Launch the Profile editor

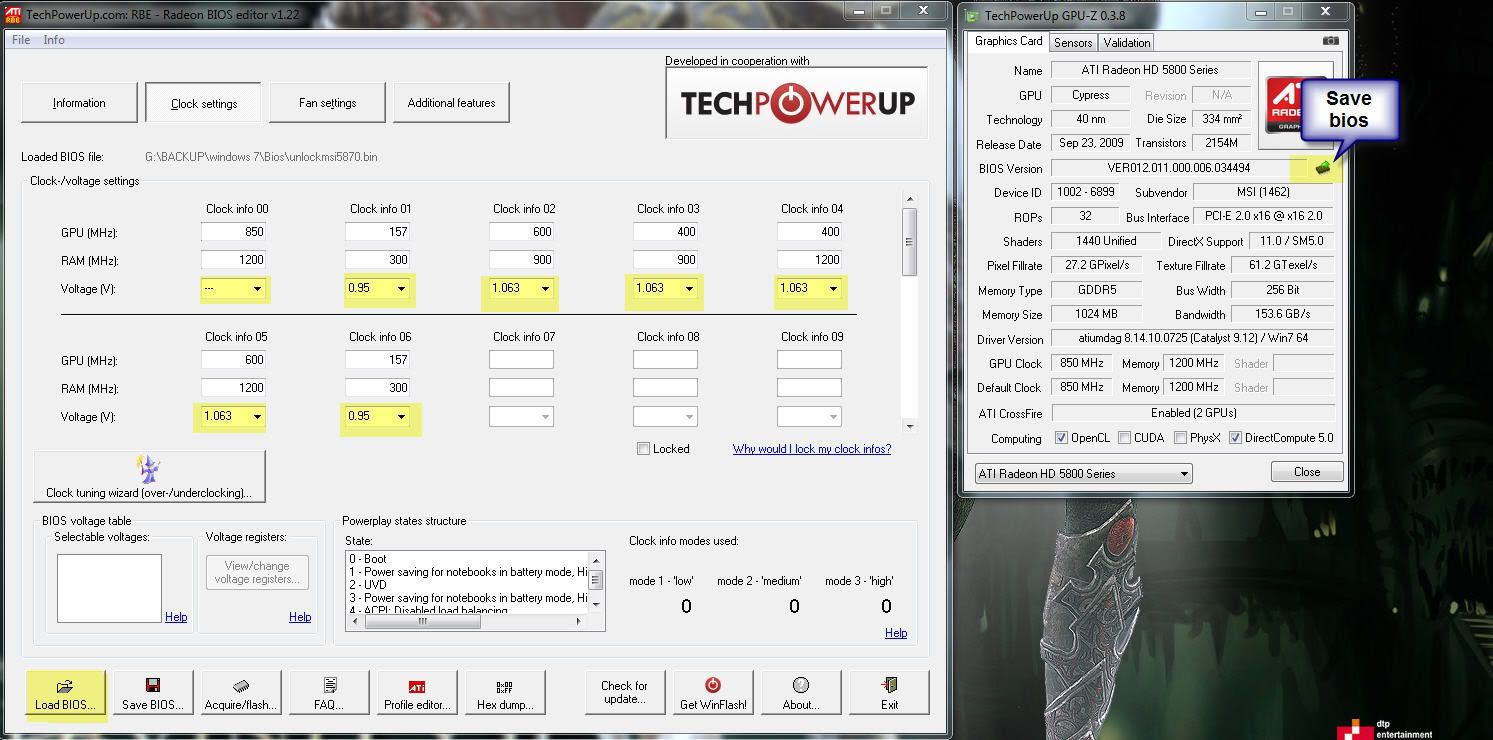[x=417, y=692]
